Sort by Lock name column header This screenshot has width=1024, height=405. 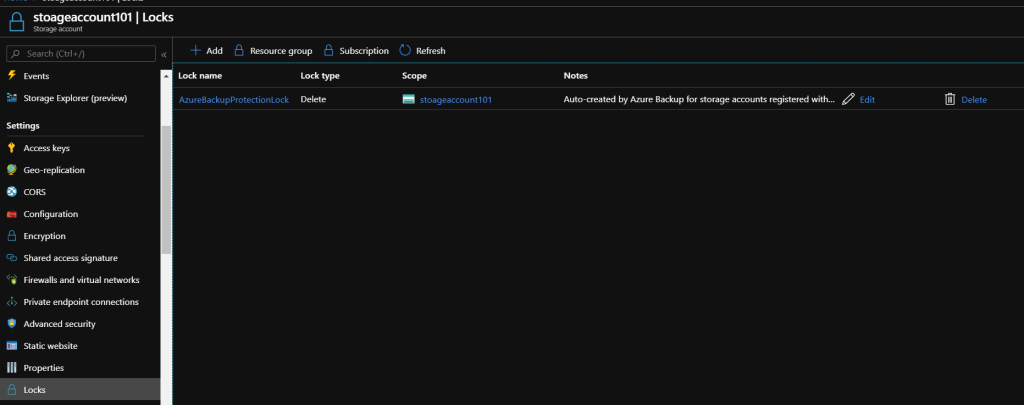(207, 75)
